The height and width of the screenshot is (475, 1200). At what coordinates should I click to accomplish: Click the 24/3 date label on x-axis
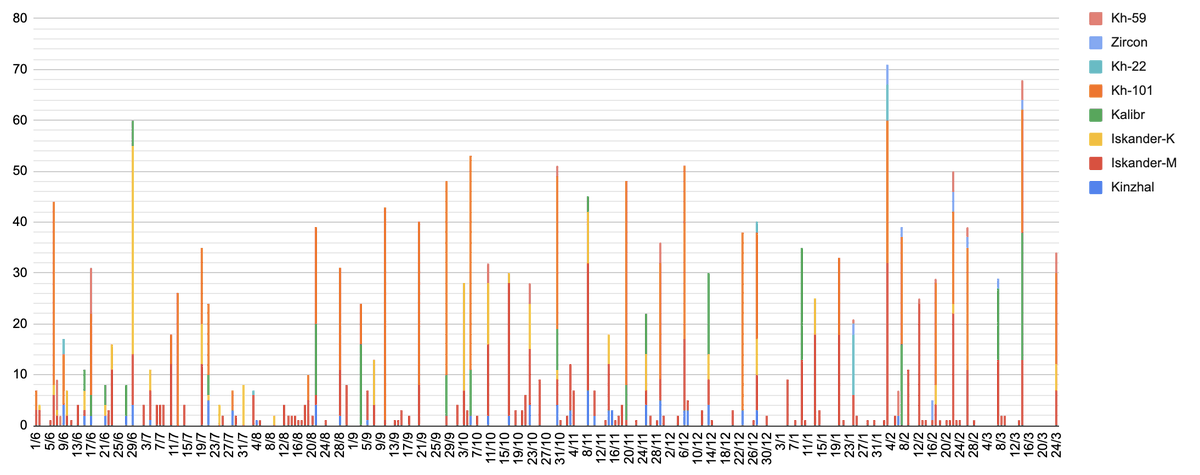click(1056, 447)
